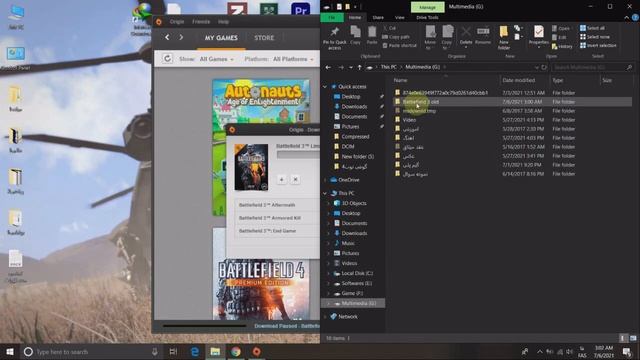Open Google Chrome from the taskbar
The image size is (640, 360).
coord(236,351)
